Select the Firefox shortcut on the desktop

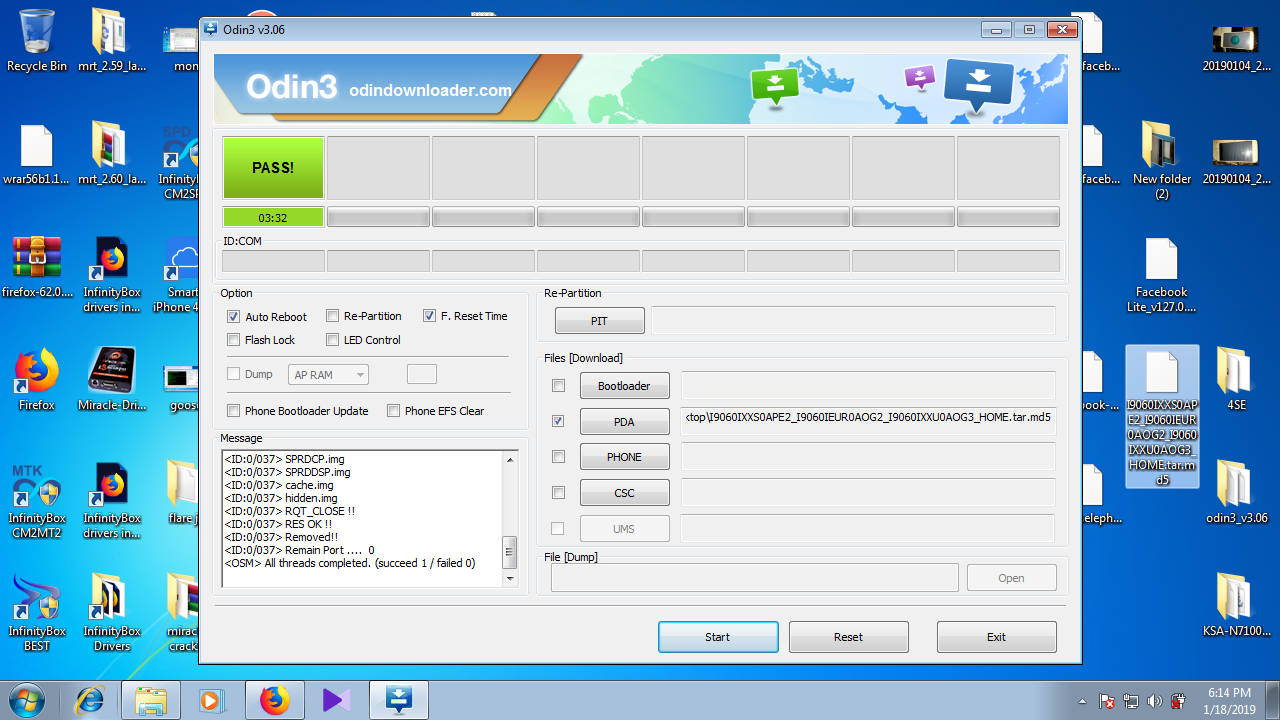point(37,380)
